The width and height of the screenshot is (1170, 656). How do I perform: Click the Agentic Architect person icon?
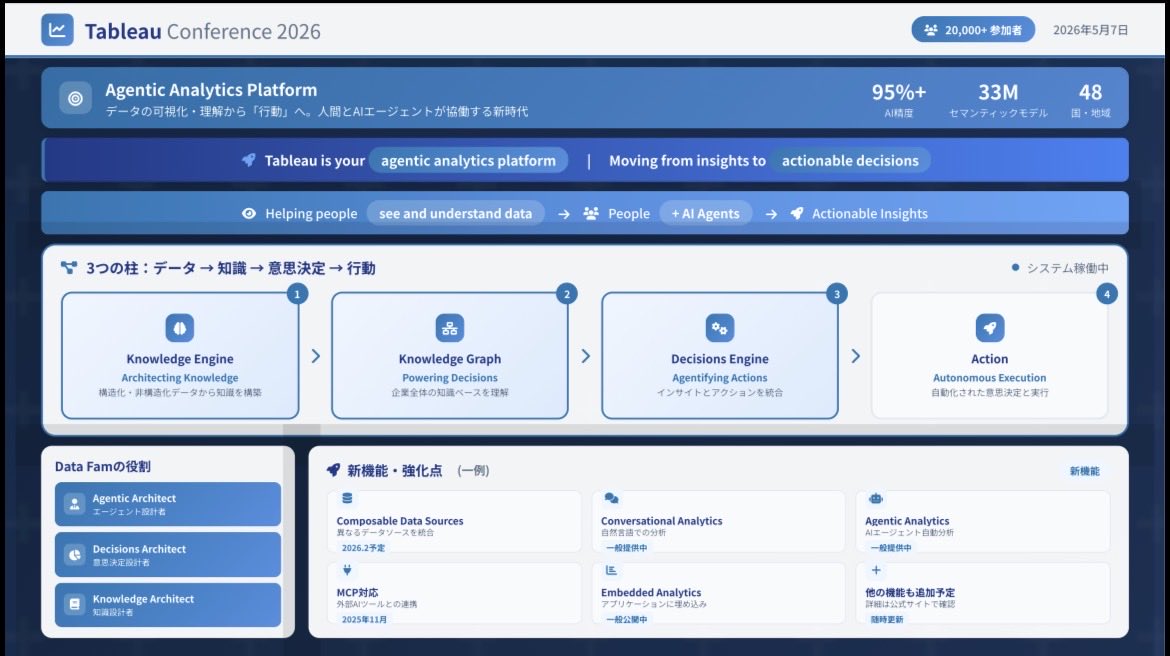coord(75,505)
